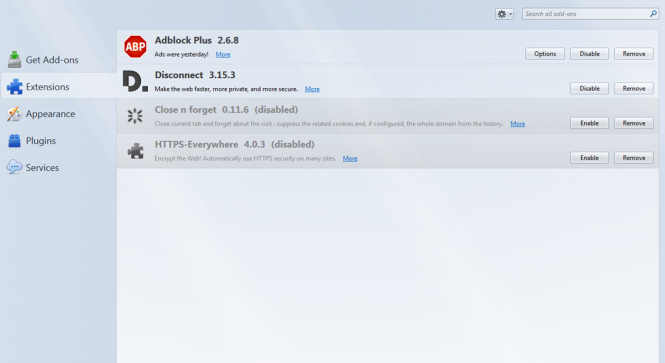Open the More link for Close n forget
Viewport: 665px width, 363px height.
click(517, 124)
